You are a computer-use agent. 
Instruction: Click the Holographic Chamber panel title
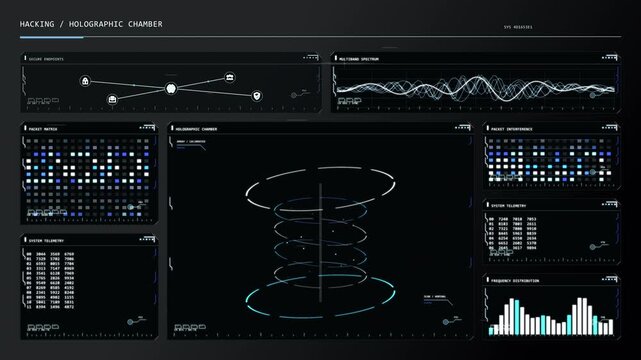[196, 129]
